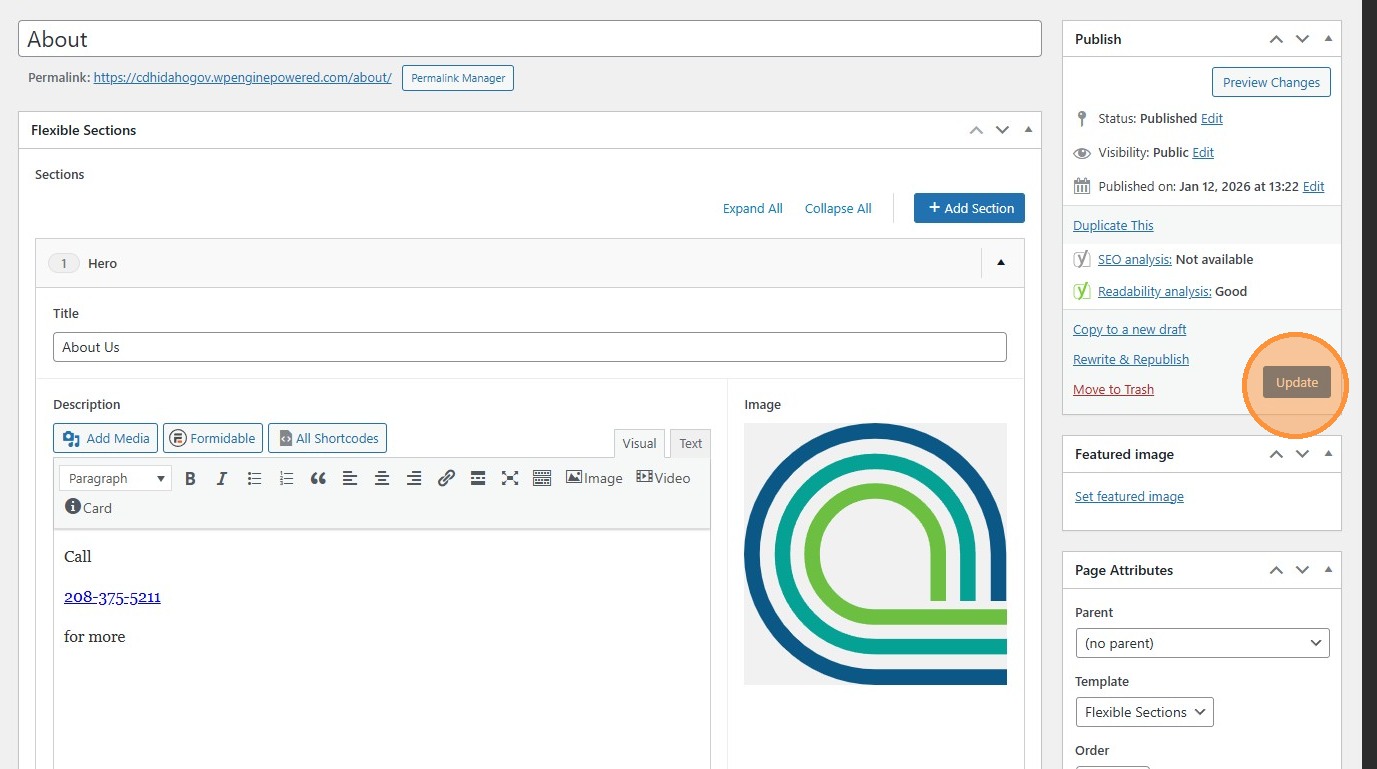Select the Hero section image thumbnail
Viewport: 1377px width, 769px height.
[875, 554]
